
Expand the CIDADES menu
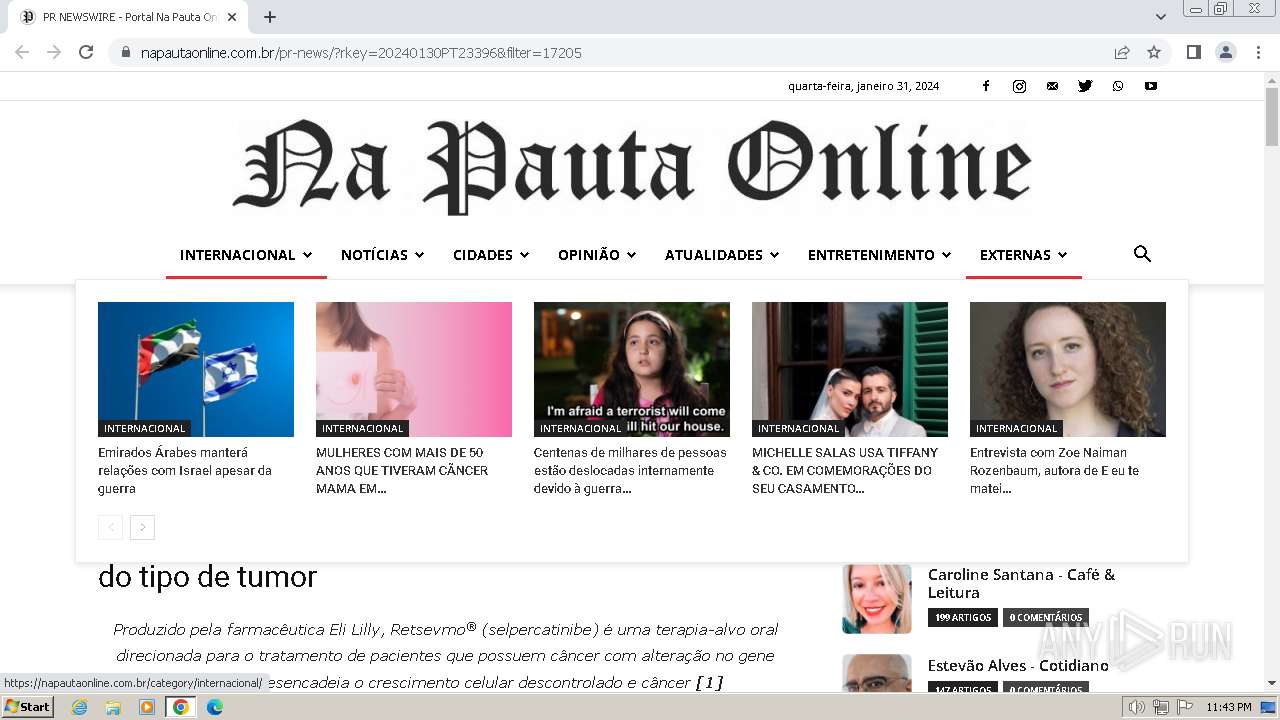491,255
